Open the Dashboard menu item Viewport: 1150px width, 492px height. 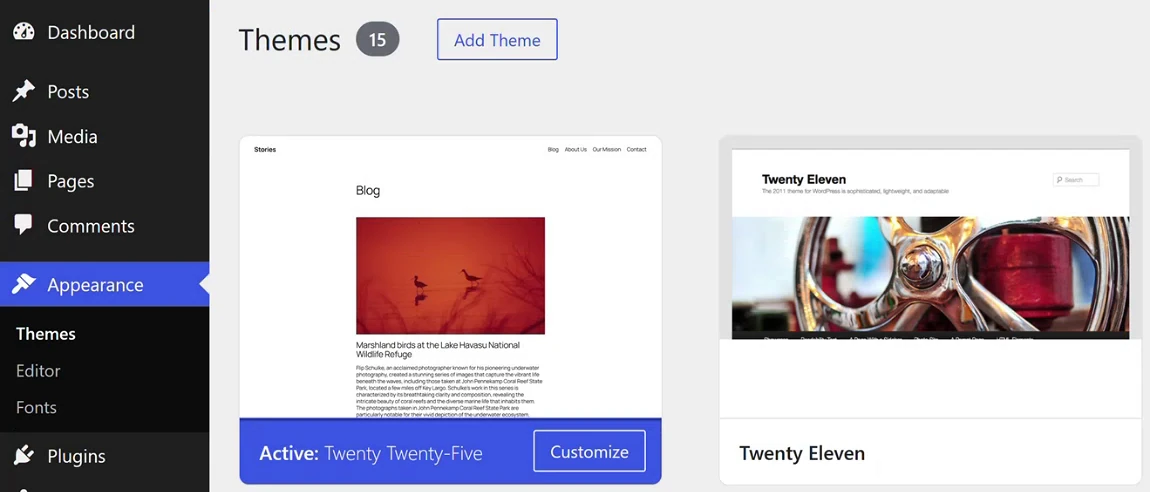104,32
